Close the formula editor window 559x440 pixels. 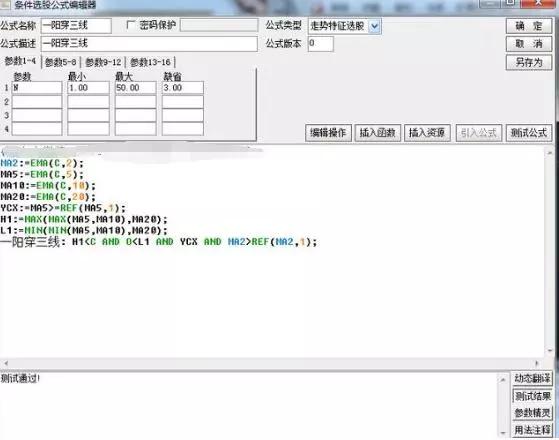coord(539,3)
